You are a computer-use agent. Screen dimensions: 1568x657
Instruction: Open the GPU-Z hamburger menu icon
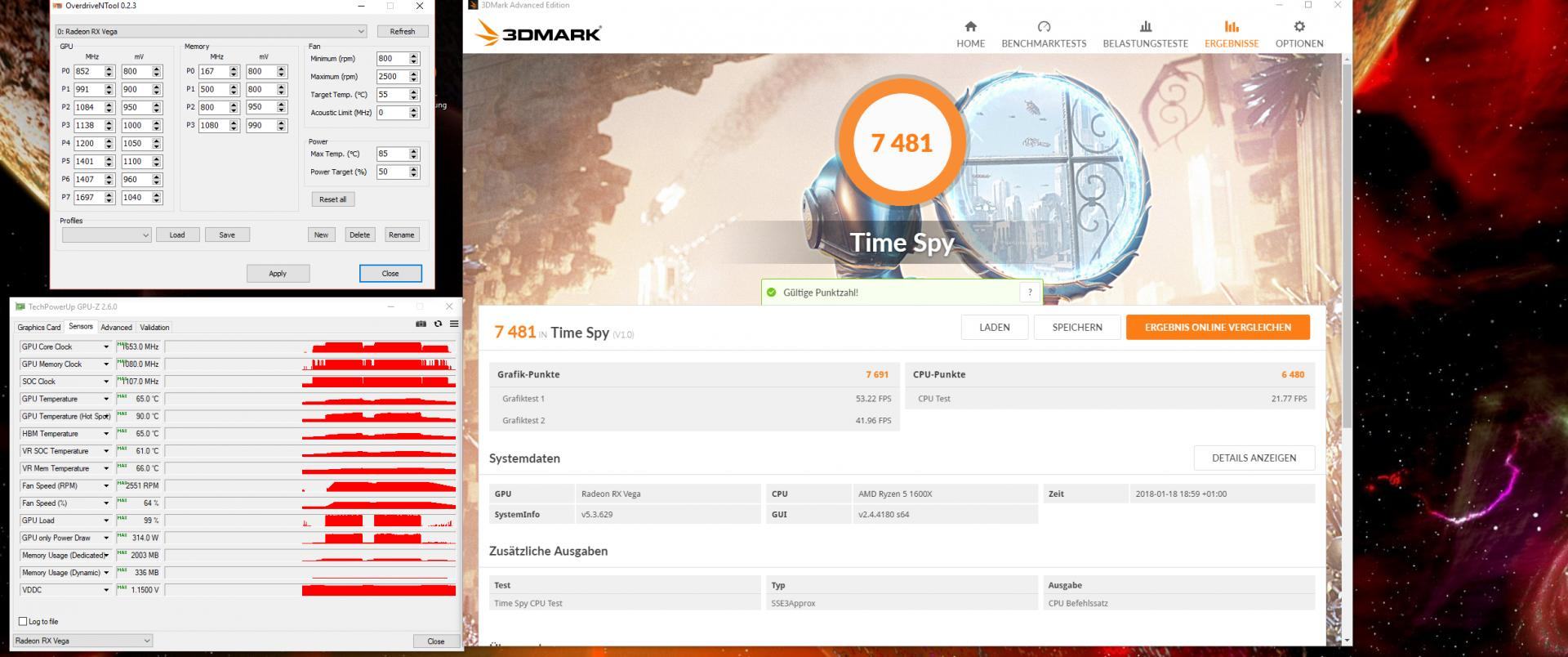(454, 324)
